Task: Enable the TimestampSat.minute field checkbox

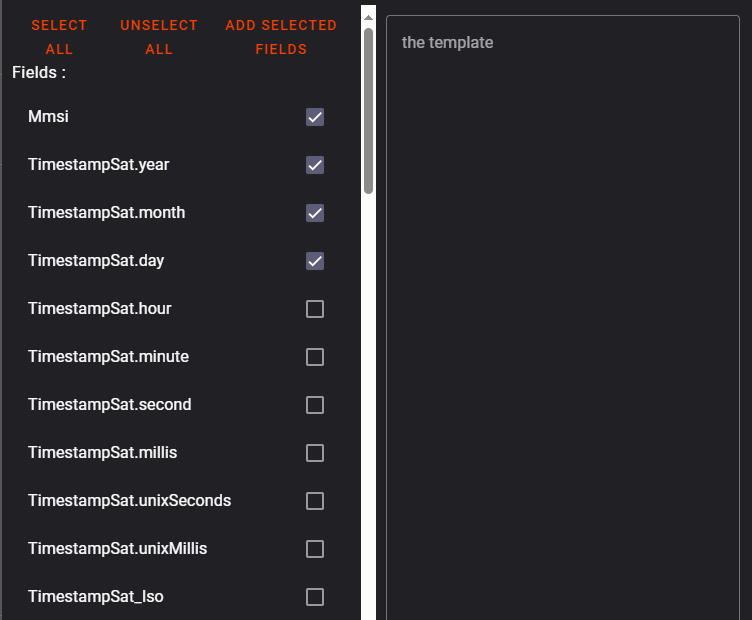Action: [x=315, y=357]
